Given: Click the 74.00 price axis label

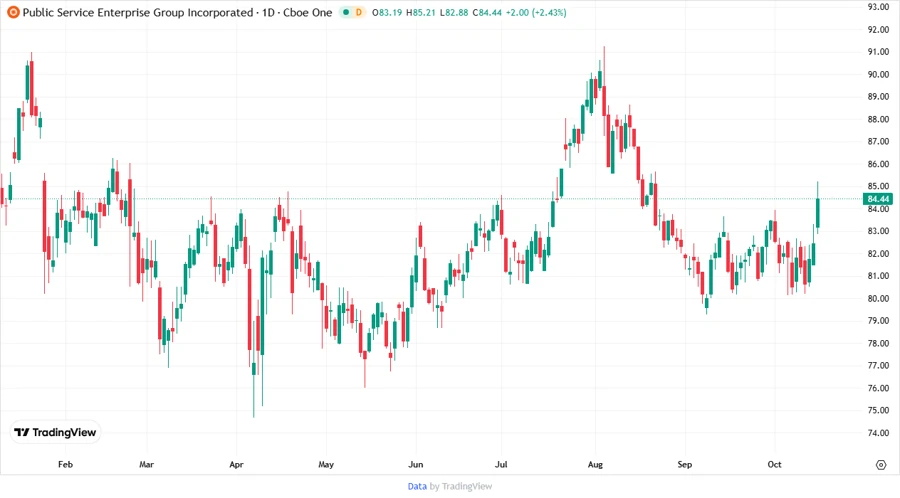Looking at the screenshot, I should click(878, 433).
